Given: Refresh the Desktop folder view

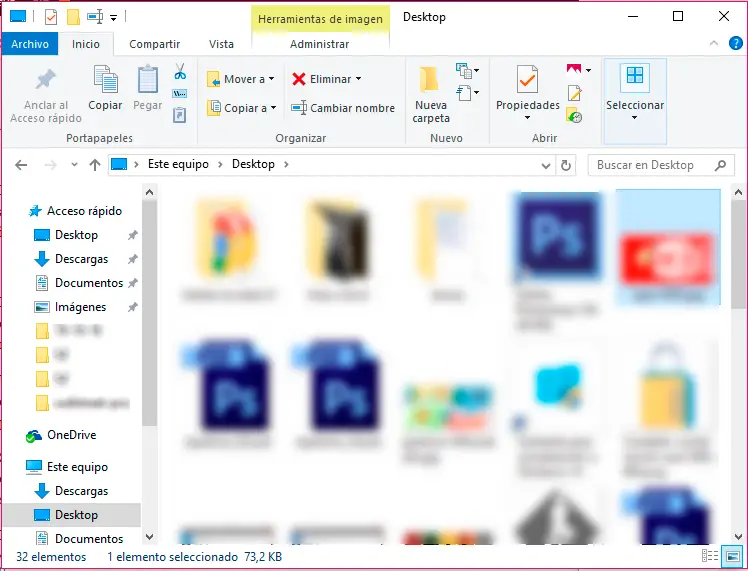Looking at the screenshot, I should tap(566, 165).
